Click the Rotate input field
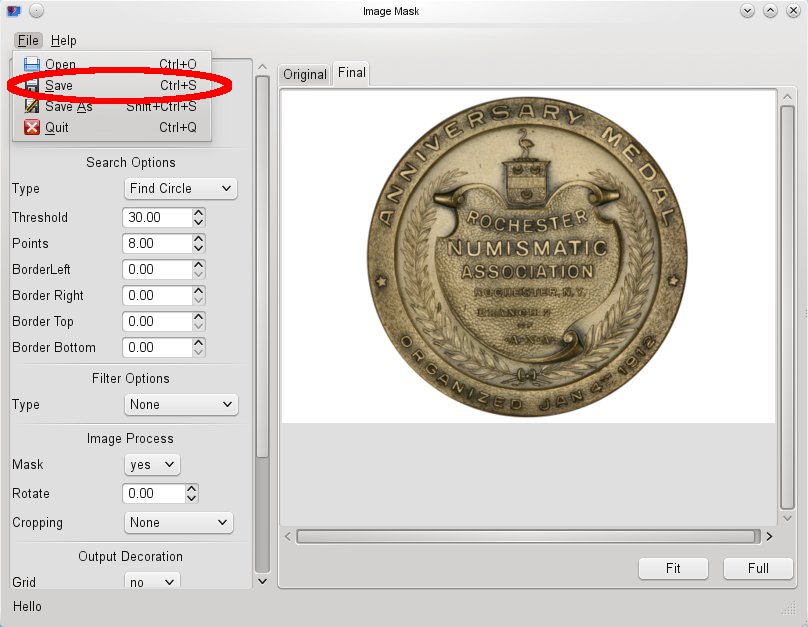Screen dimensions: 808x627 pyautogui.click(x=154, y=494)
